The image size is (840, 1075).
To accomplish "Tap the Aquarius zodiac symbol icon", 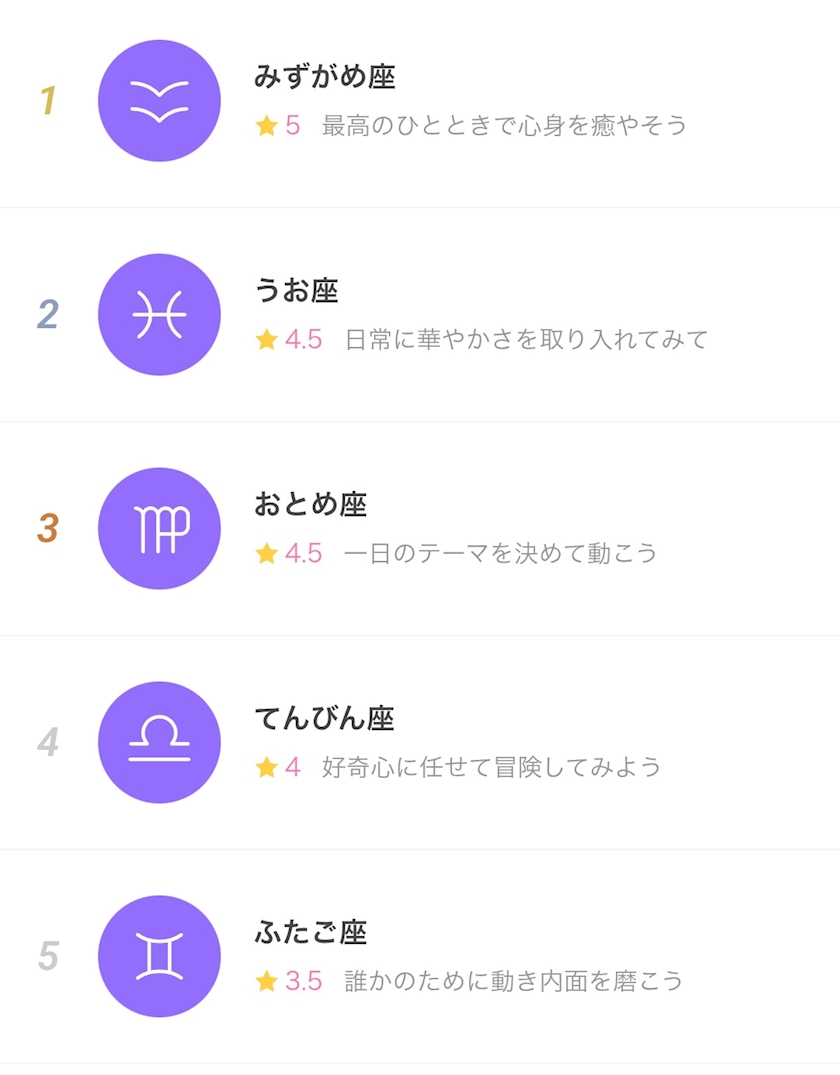I will click(159, 101).
